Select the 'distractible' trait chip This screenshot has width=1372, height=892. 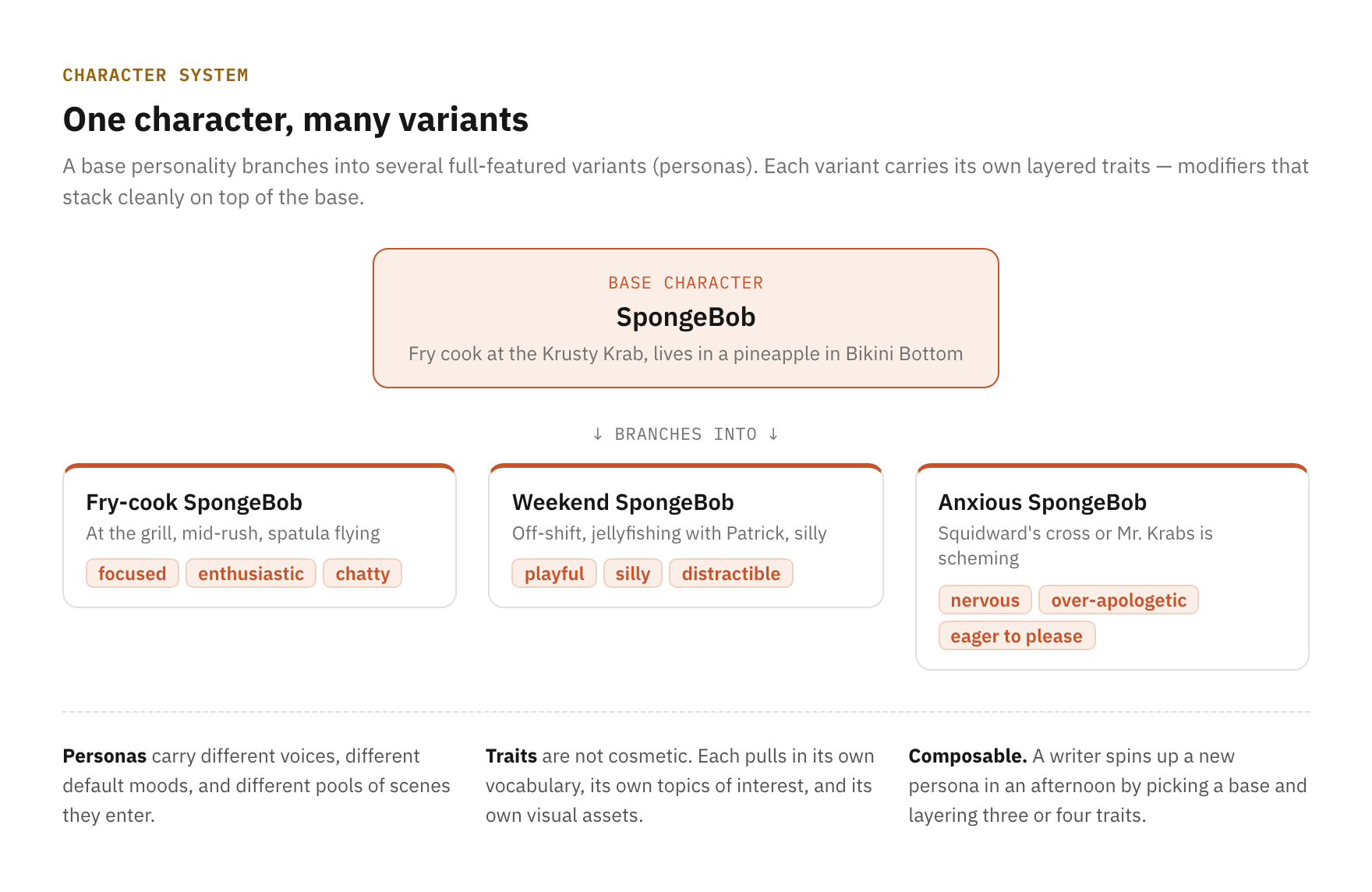(731, 573)
